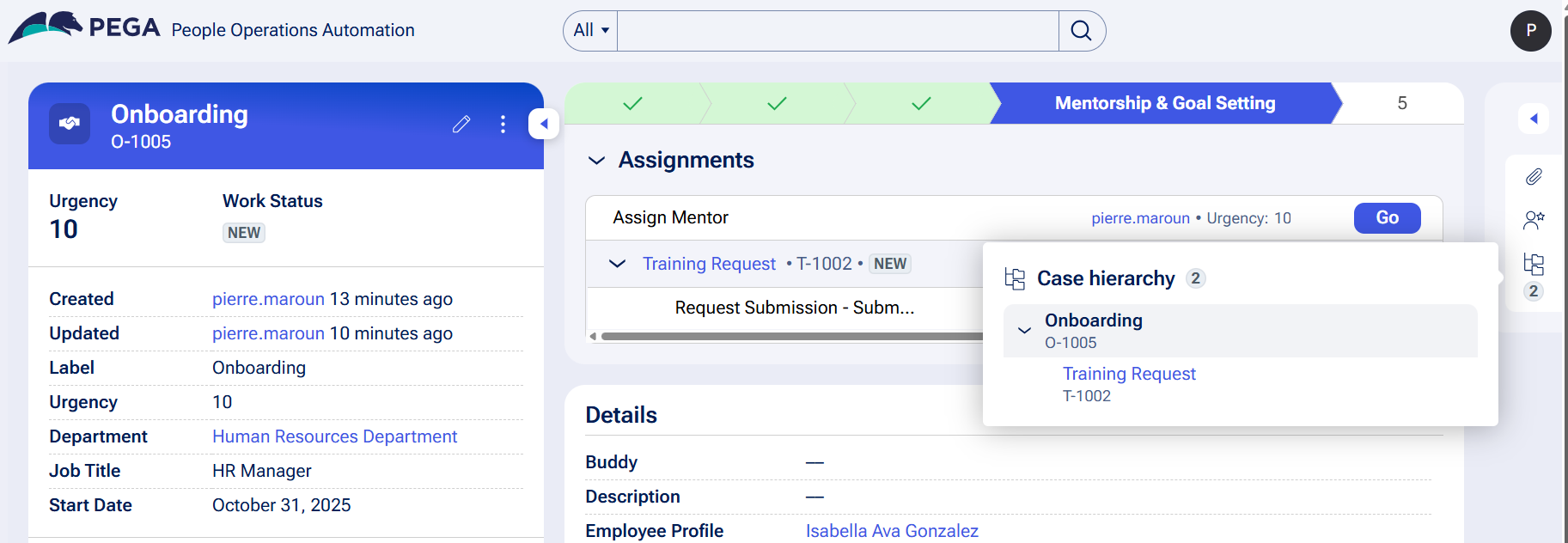The width and height of the screenshot is (1568, 543).
Task: Open the three-dot actions menu for Onboarding
Action: coord(503,125)
